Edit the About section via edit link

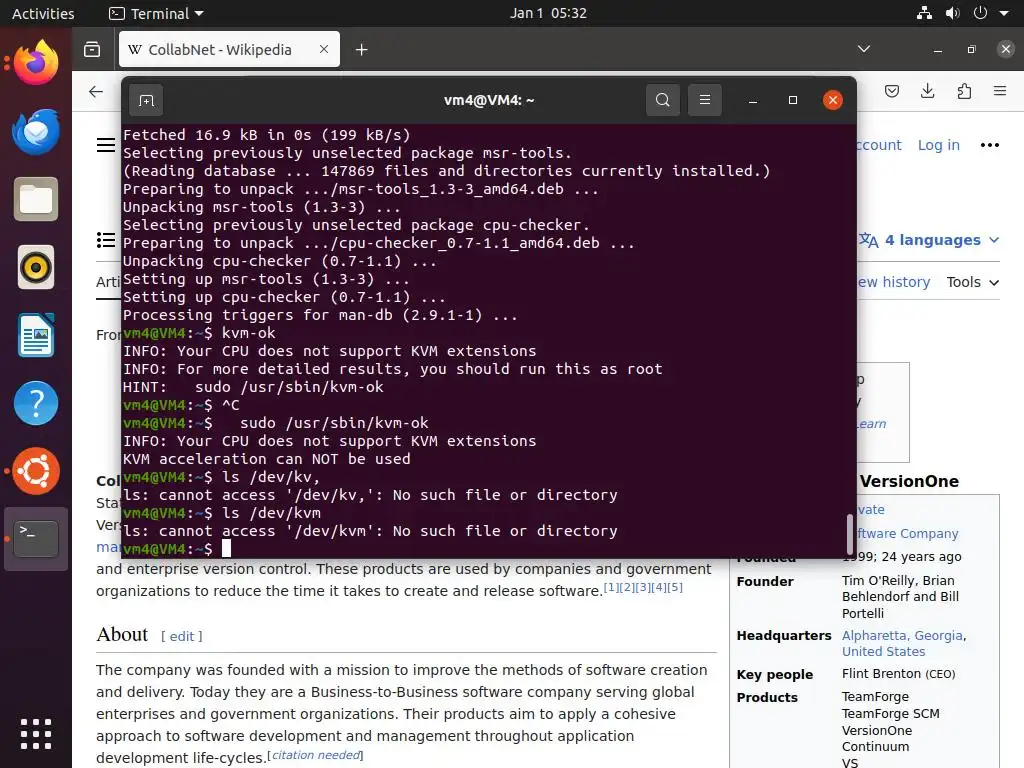coord(182,636)
